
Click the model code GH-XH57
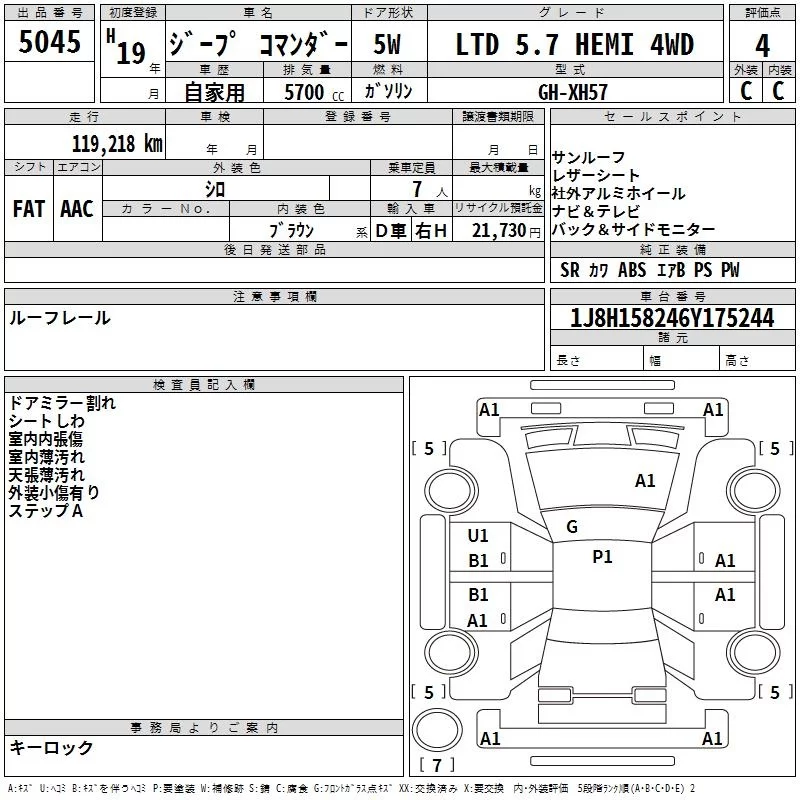click(x=573, y=91)
